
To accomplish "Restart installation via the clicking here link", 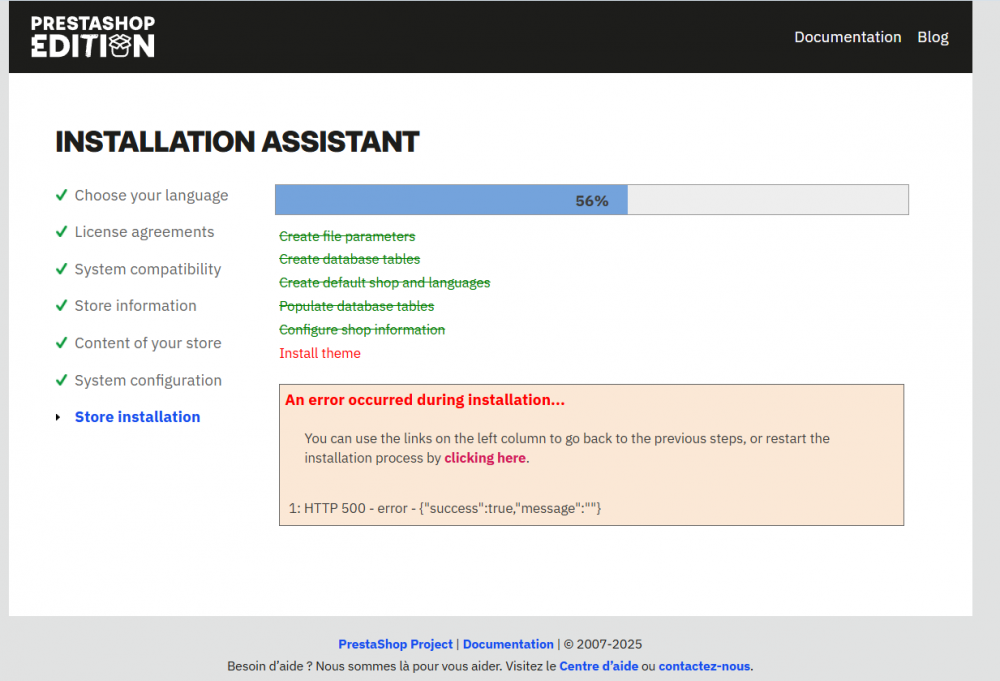I will pyautogui.click(x=485, y=458).
